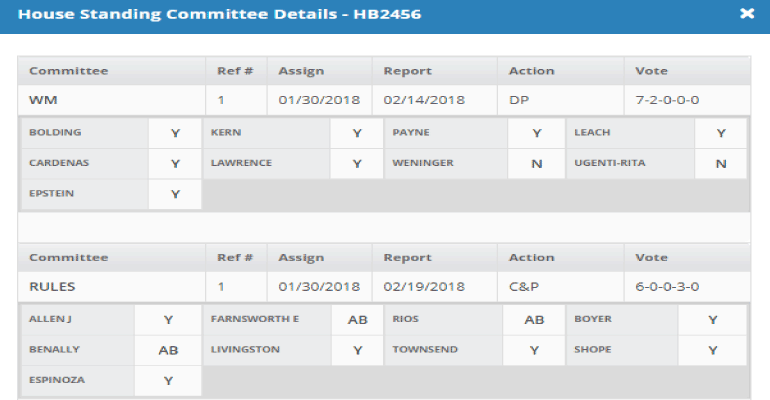Select the RULES report date 02/19/2018
Viewport: 770px width, 400px height.
point(423,287)
